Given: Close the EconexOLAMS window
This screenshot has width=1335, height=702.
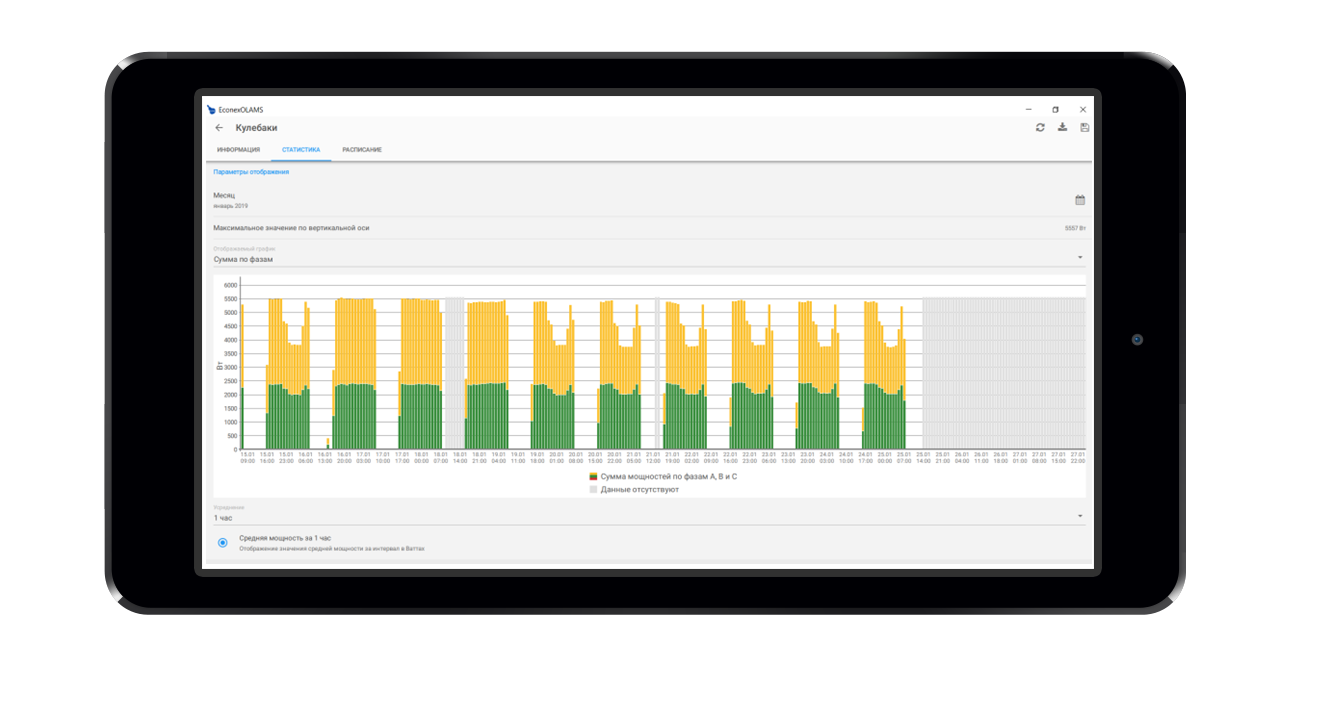Looking at the screenshot, I should click(1082, 109).
